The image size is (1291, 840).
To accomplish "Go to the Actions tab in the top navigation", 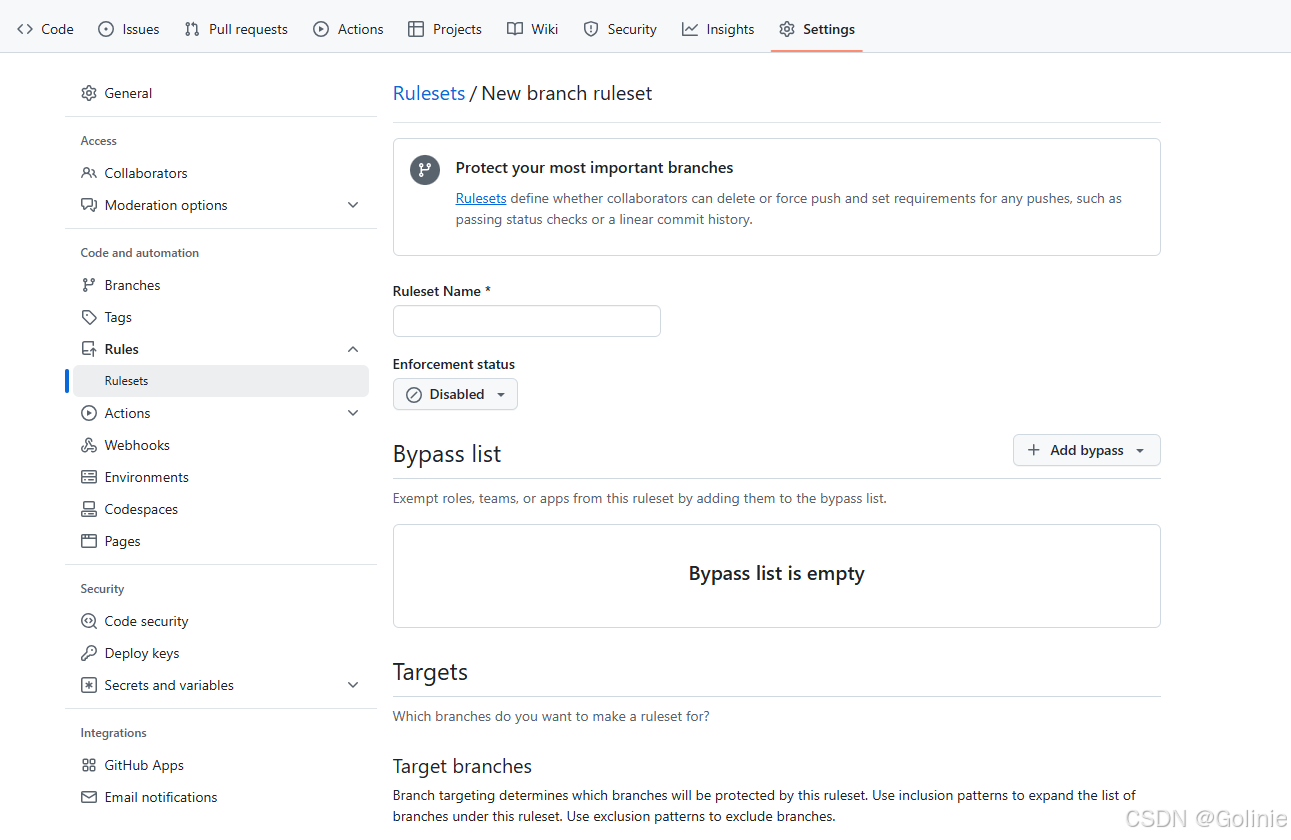I will click(348, 29).
